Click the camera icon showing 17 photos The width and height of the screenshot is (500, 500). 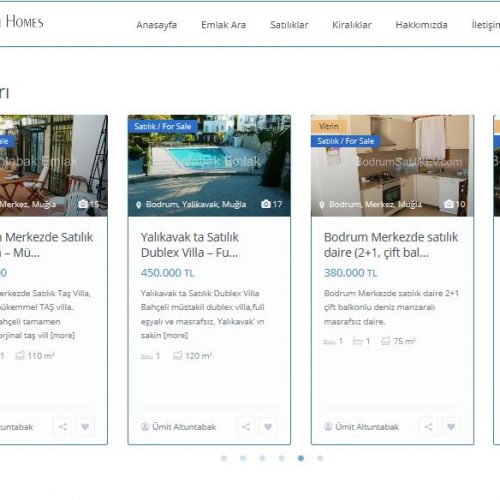(x=266, y=204)
